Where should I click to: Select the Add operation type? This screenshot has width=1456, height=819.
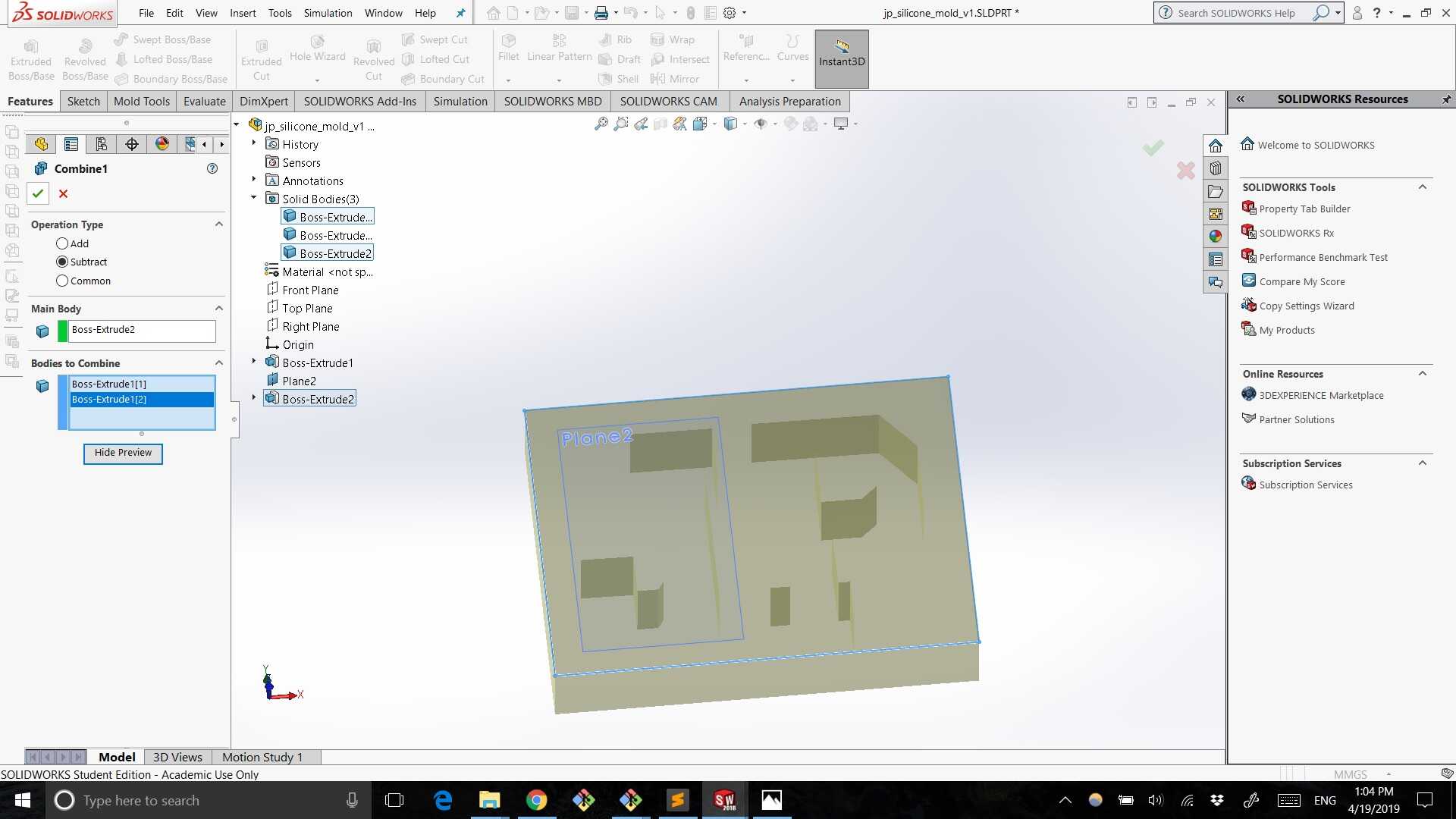point(62,243)
